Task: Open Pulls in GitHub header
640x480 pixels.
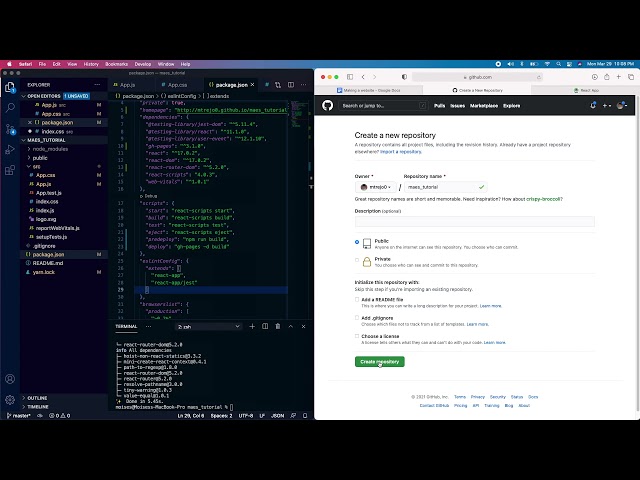Action: coord(440,106)
